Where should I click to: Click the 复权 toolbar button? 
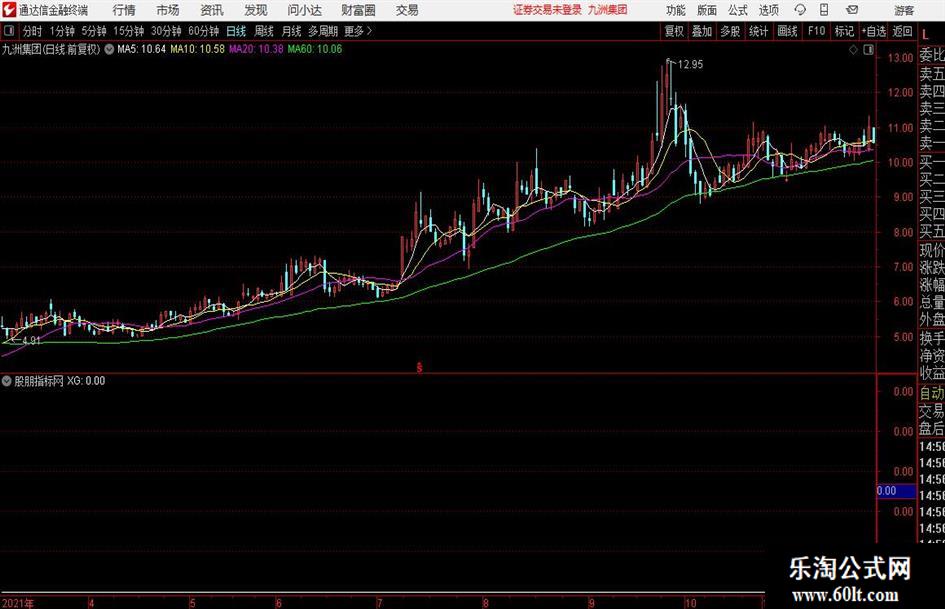(674, 31)
